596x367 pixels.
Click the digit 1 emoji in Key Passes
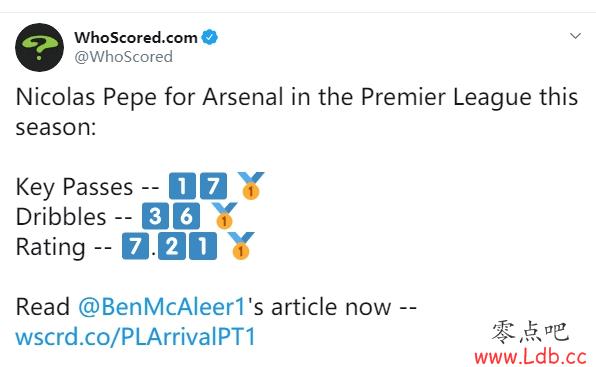coord(182,186)
